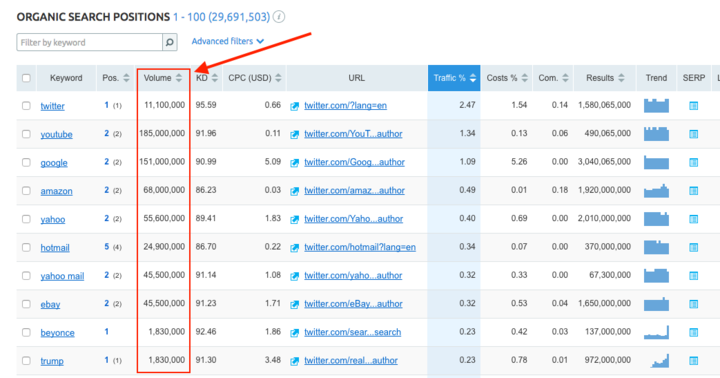Check the box for trump keyword row

pyautogui.click(x=26, y=361)
